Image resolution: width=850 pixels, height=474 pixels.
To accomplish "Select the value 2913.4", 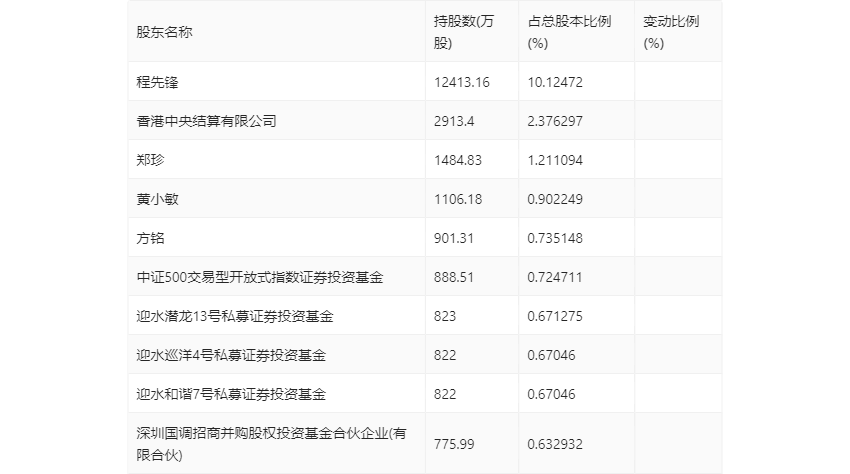I will pyautogui.click(x=454, y=121).
